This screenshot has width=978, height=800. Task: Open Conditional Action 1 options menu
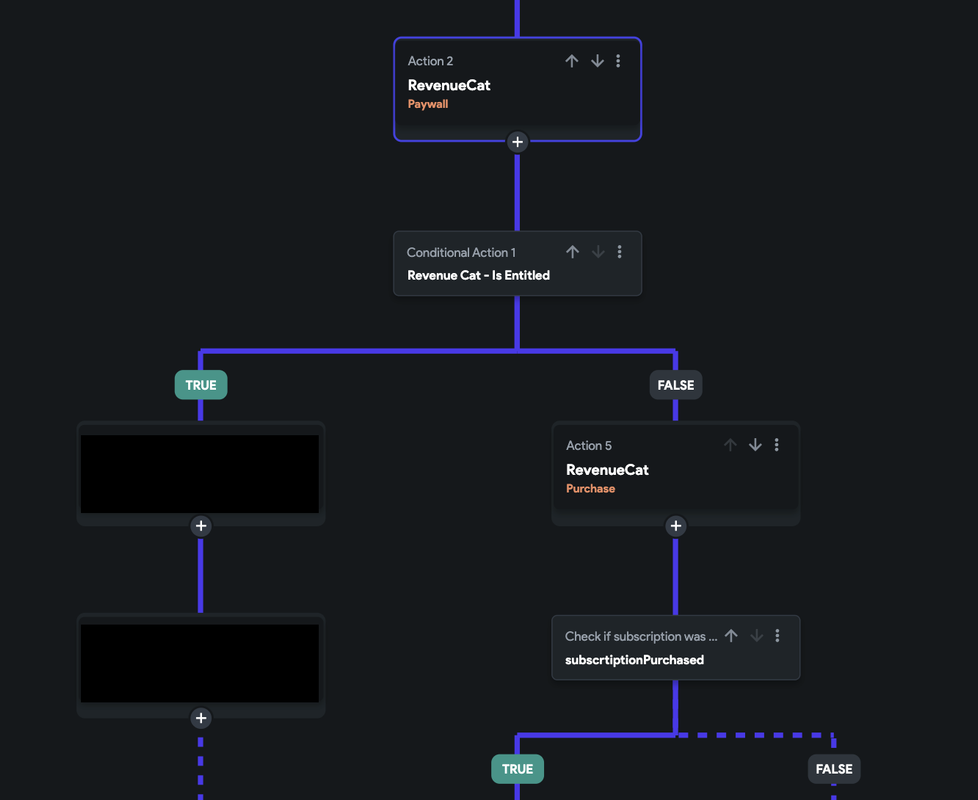tap(619, 251)
